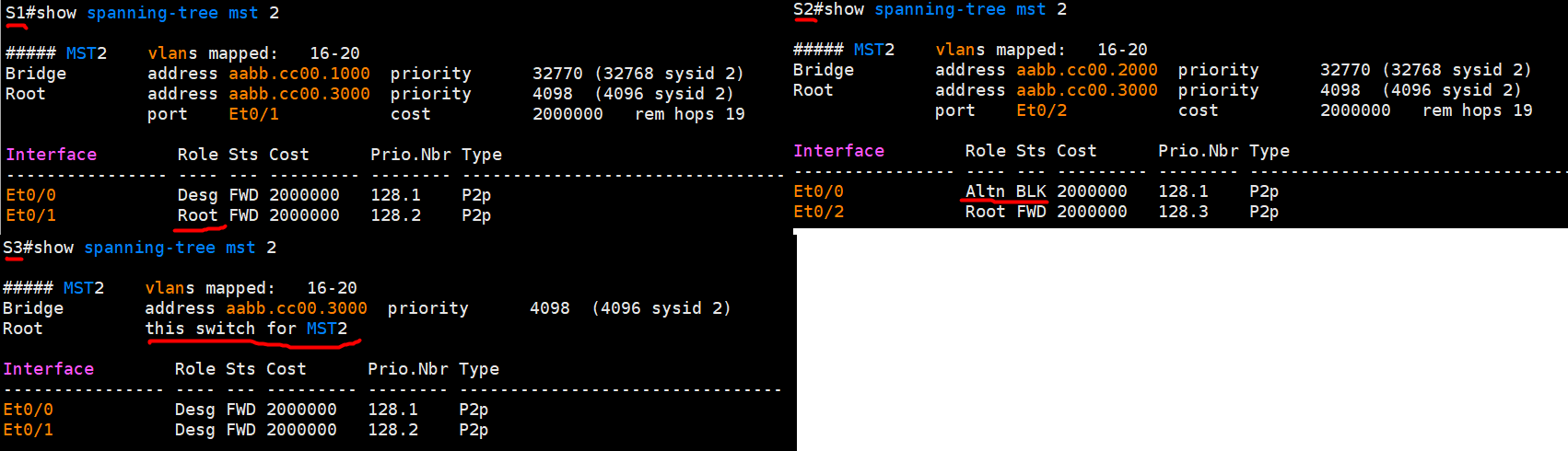Select S1 bridge address aabb.cc00.1000
The image size is (1568, 451).
point(299,74)
